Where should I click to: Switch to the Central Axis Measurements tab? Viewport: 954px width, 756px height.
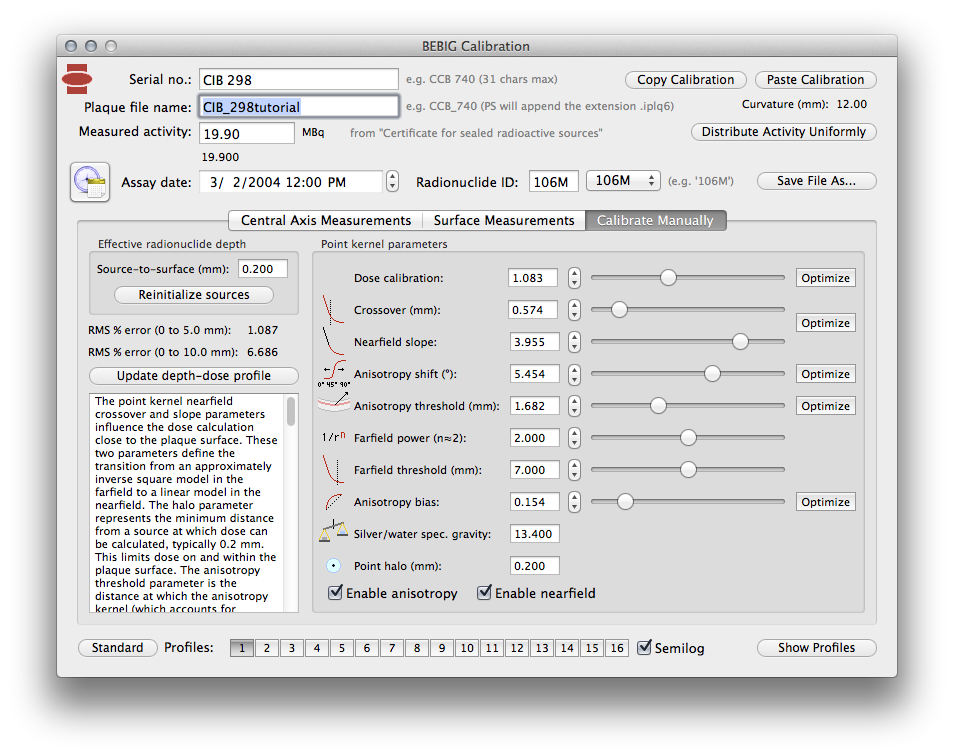click(x=325, y=220)
